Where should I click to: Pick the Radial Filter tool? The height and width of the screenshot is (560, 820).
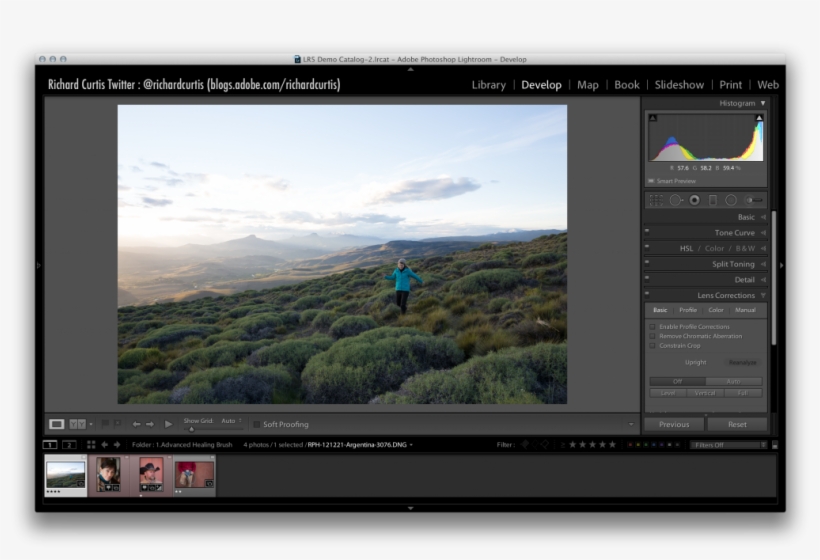pyautogui.click(x=731, y=200)
